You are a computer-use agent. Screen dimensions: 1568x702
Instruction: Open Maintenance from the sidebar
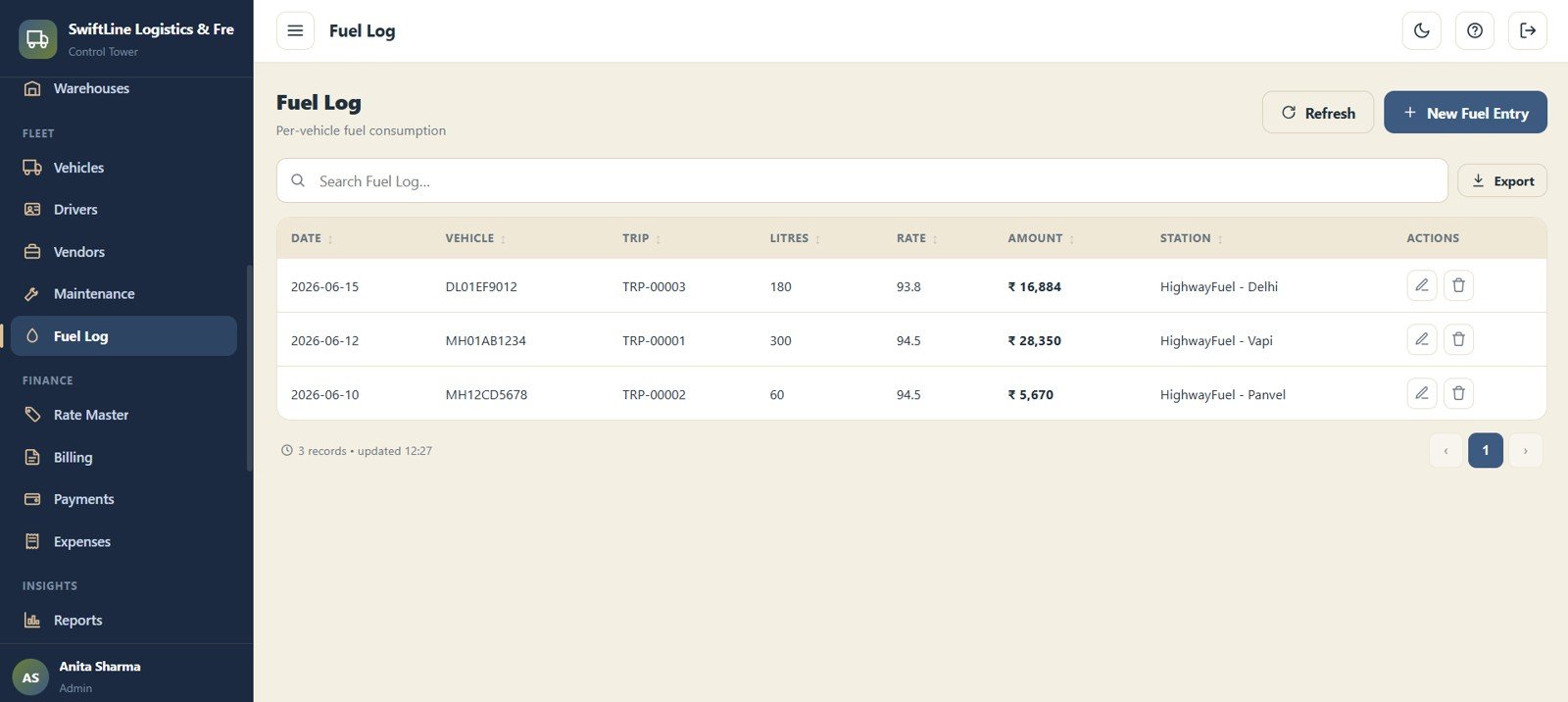[123, 294]
